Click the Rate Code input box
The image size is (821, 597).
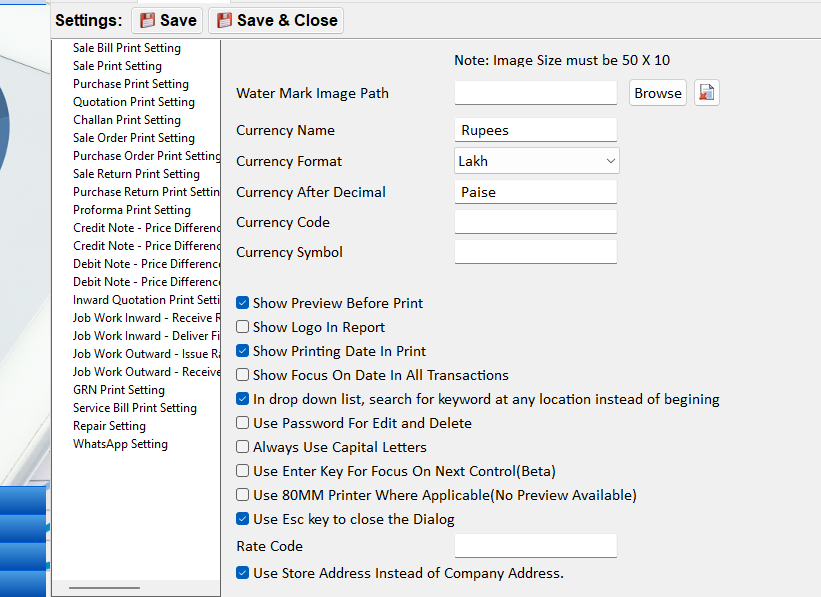pos(535,546)
